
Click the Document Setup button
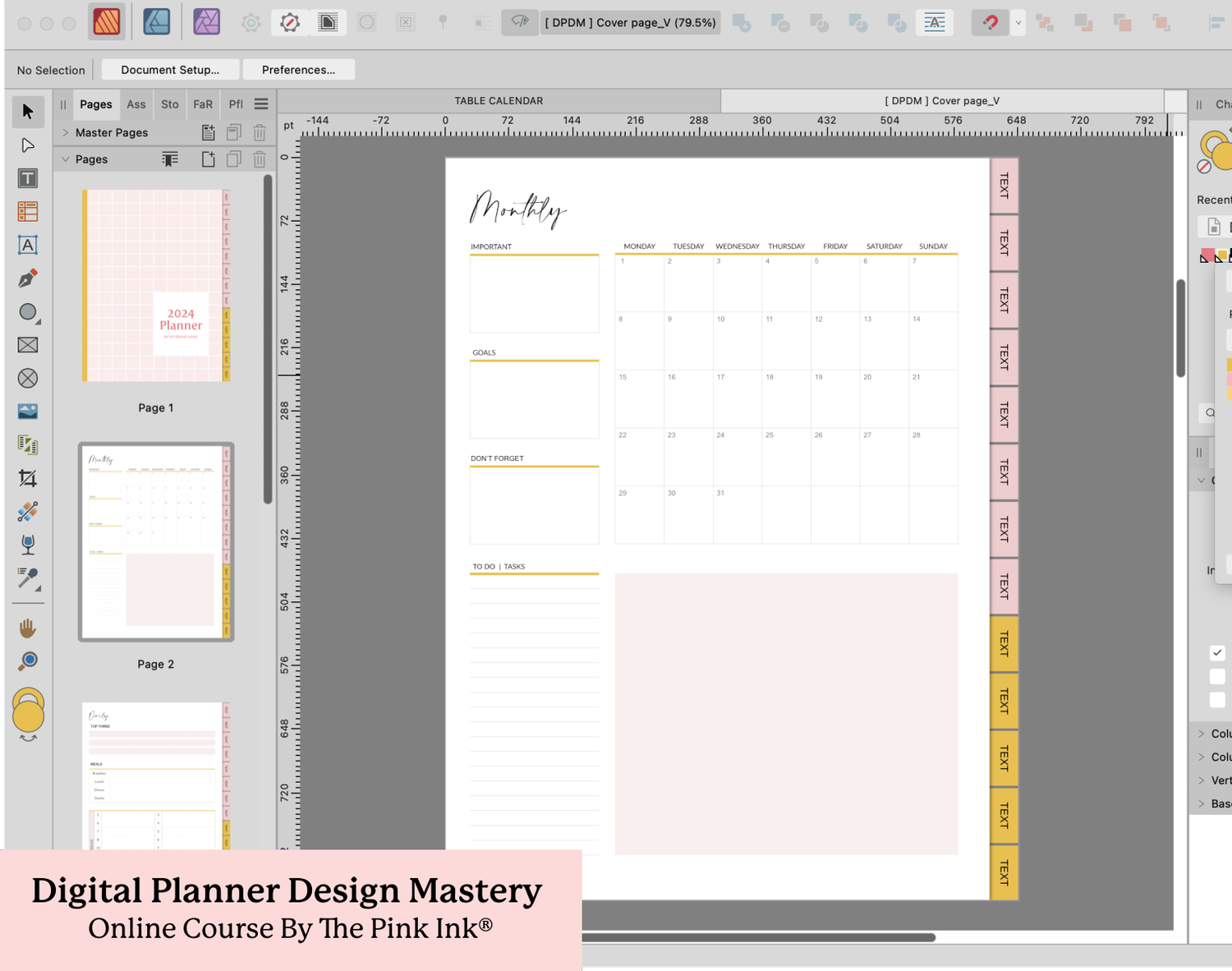tap(170, 70)
